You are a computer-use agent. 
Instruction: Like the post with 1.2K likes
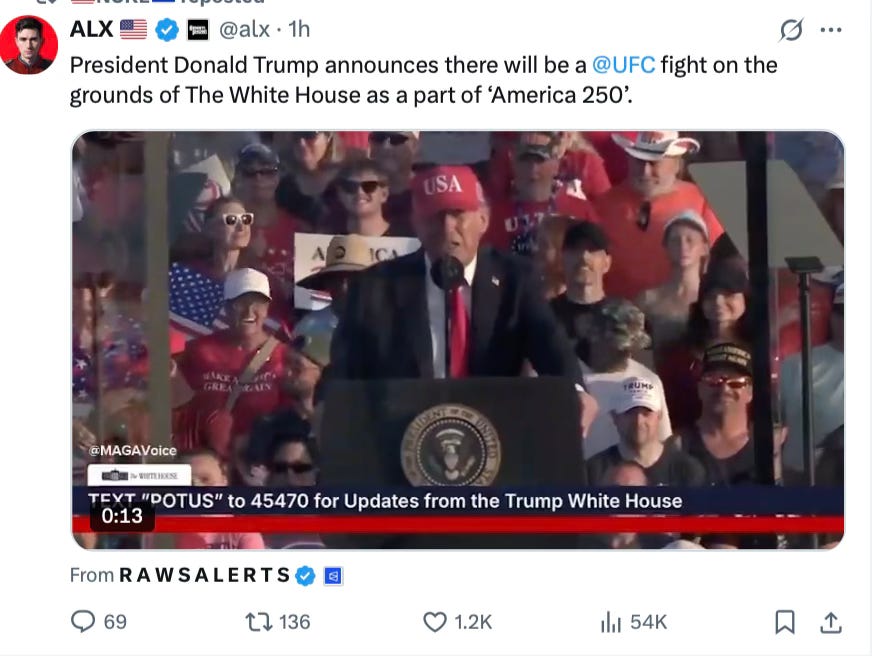coord(435,622)
